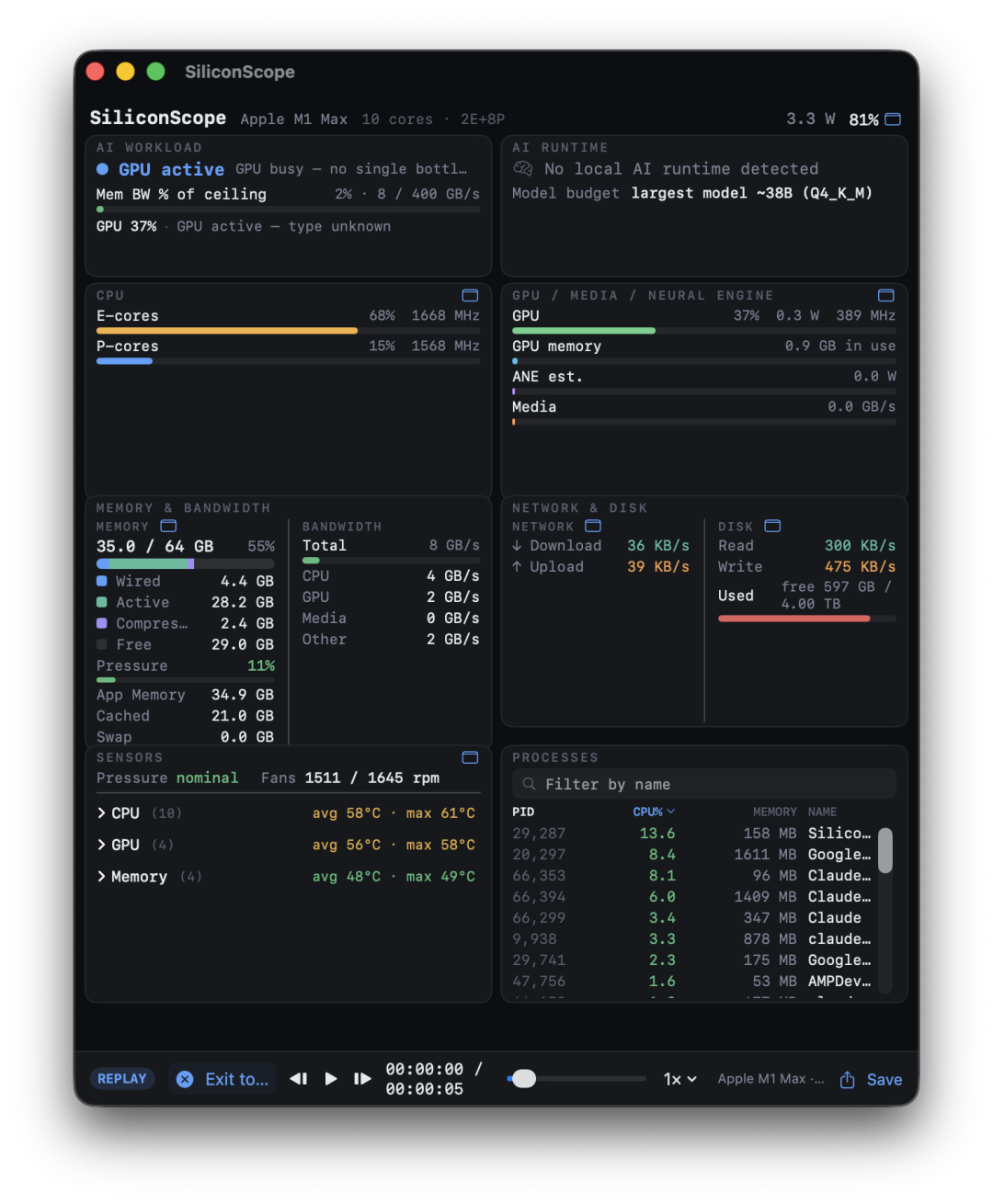993x1204 pixels.
Task: Click the blue GPU active status dot
Action: point(102,169)
